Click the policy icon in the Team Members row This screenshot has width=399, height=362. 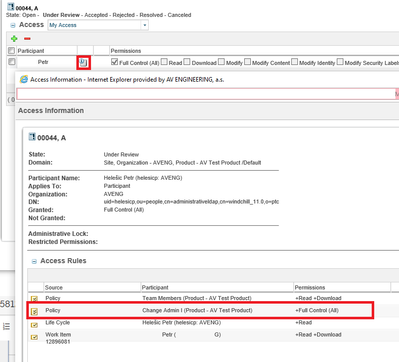pos(34,299)
